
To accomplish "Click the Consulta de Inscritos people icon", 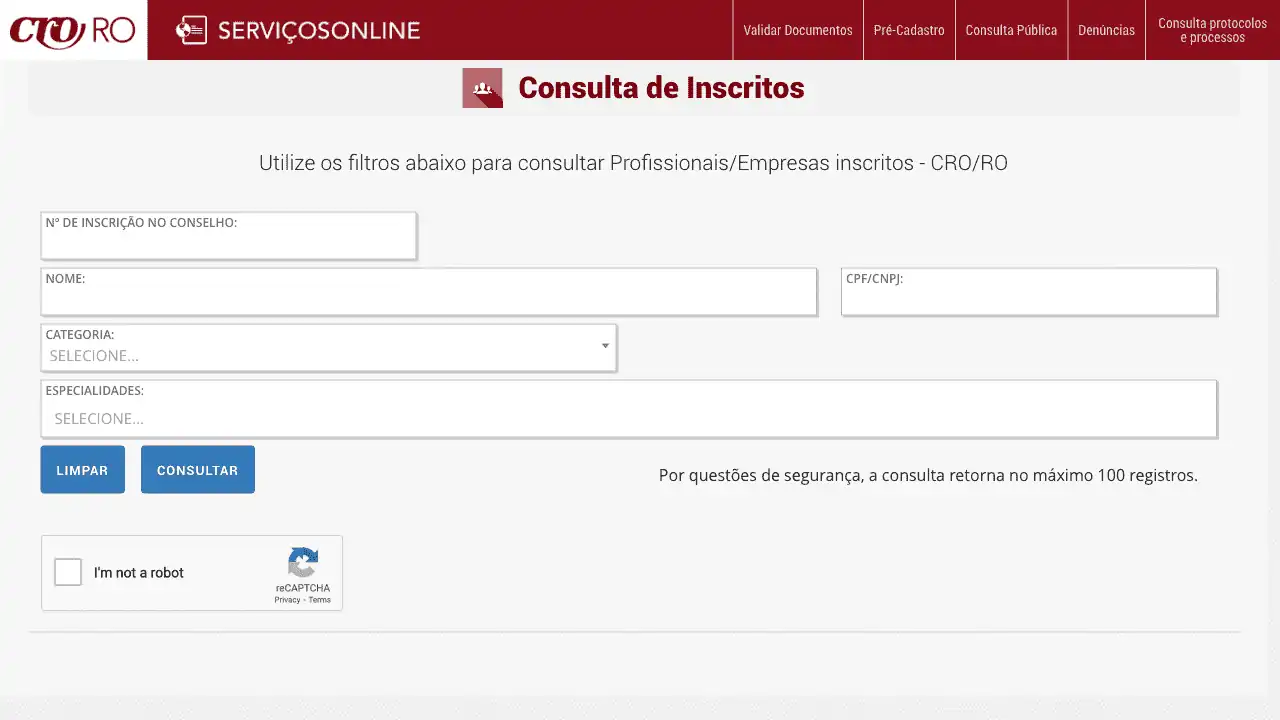I will (x=482, y=88).
